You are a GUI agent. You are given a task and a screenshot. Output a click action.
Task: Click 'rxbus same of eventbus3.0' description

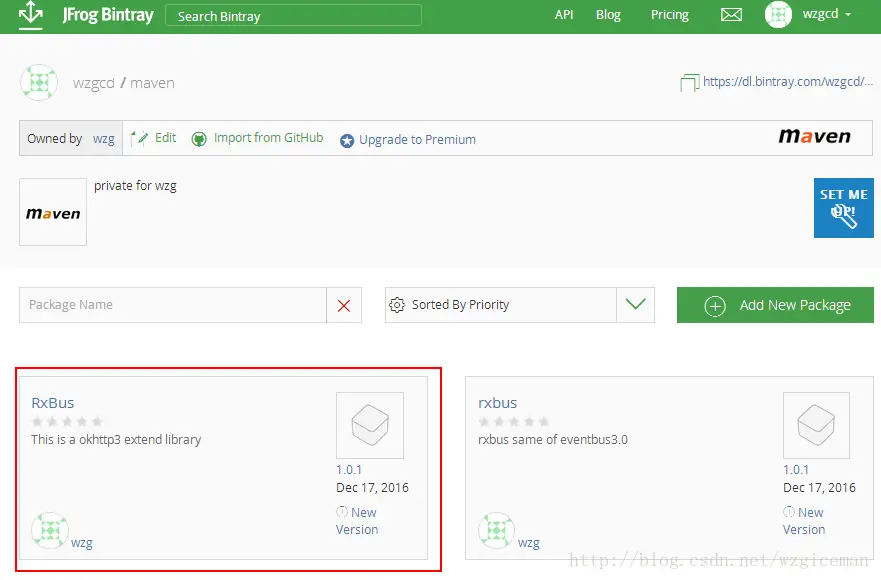[x=553, y=439]
